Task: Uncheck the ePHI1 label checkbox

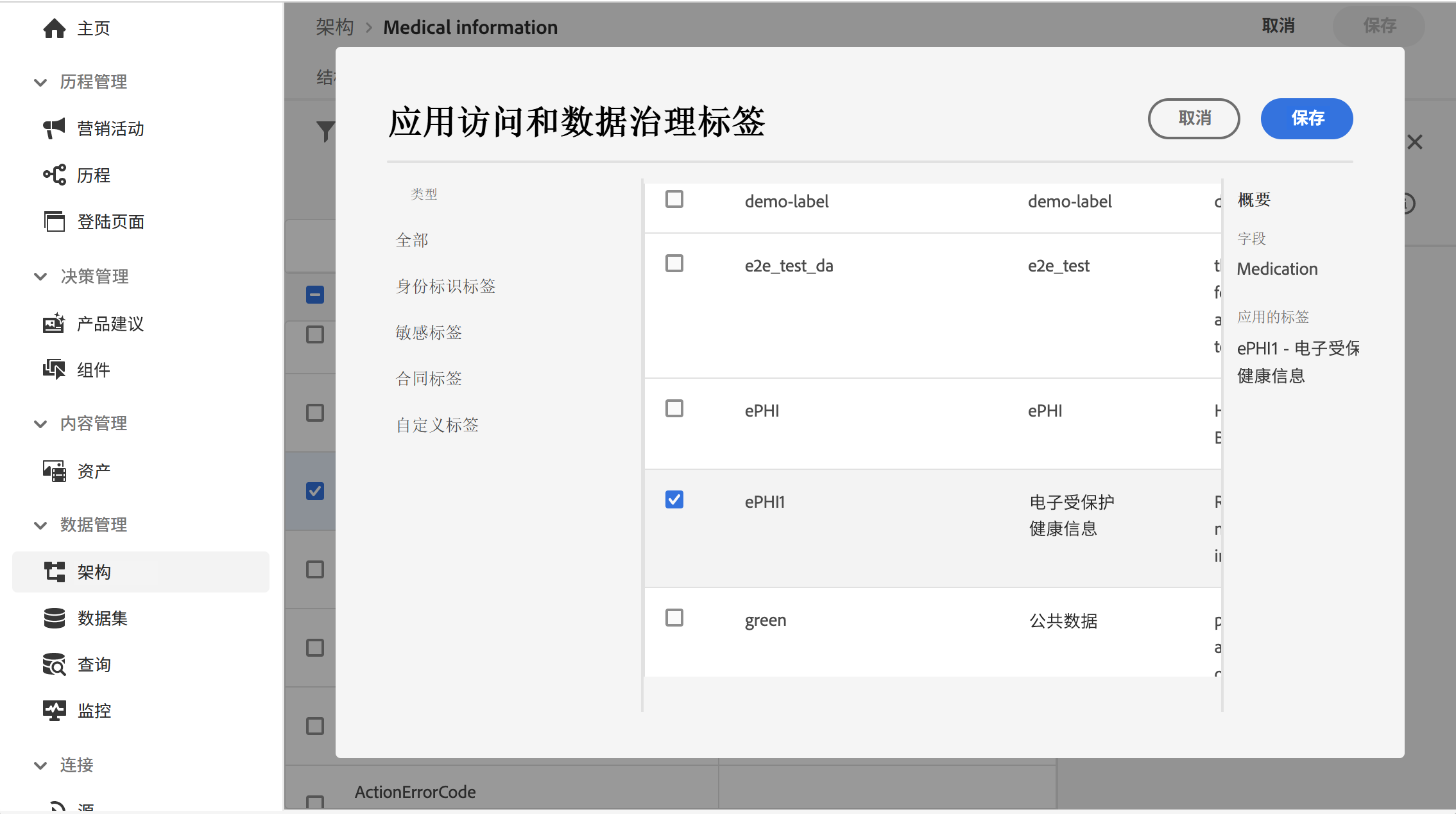Action: pyautogui.click(x=674, y=499)
